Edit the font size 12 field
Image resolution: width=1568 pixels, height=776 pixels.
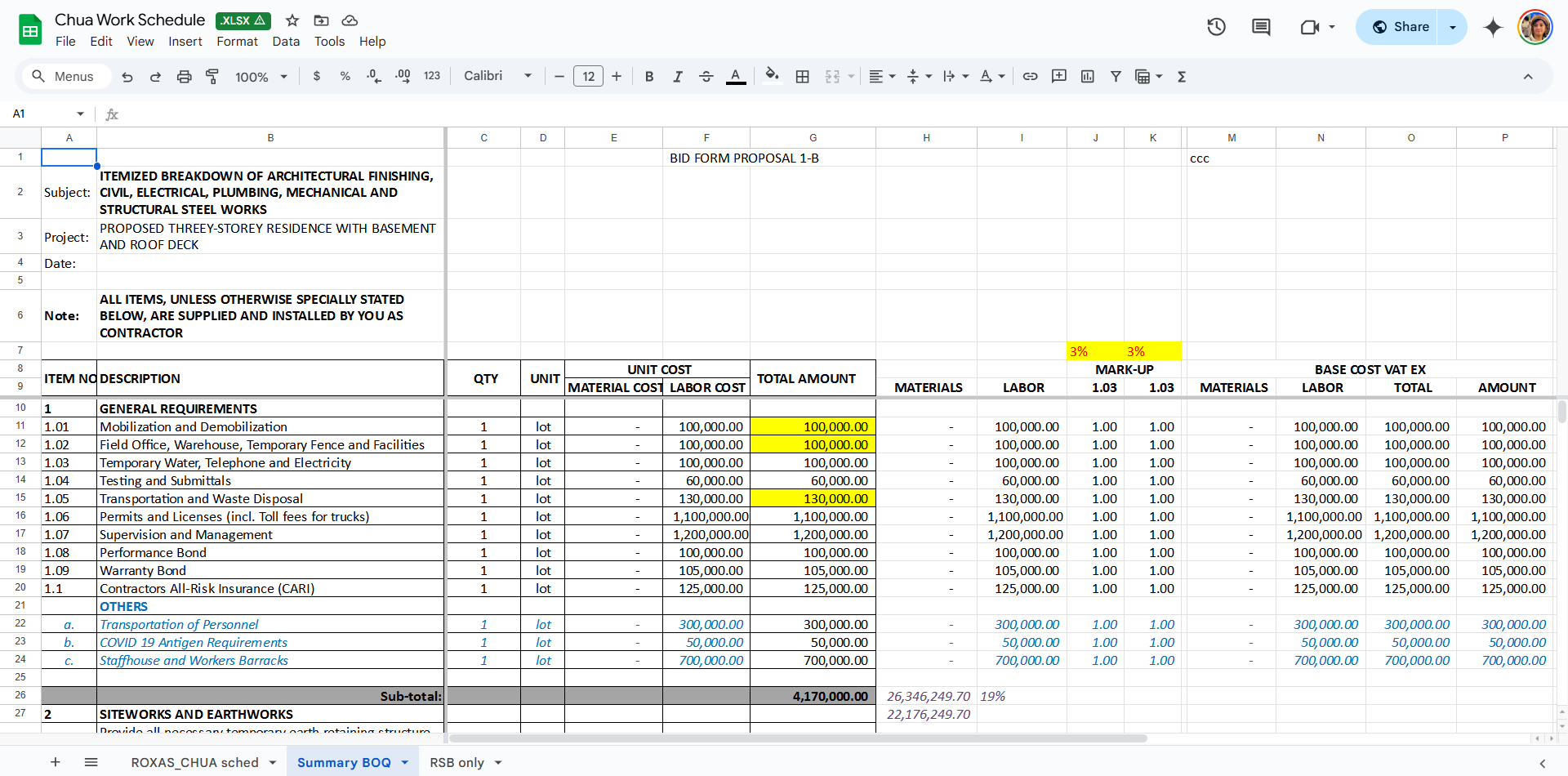589,76
